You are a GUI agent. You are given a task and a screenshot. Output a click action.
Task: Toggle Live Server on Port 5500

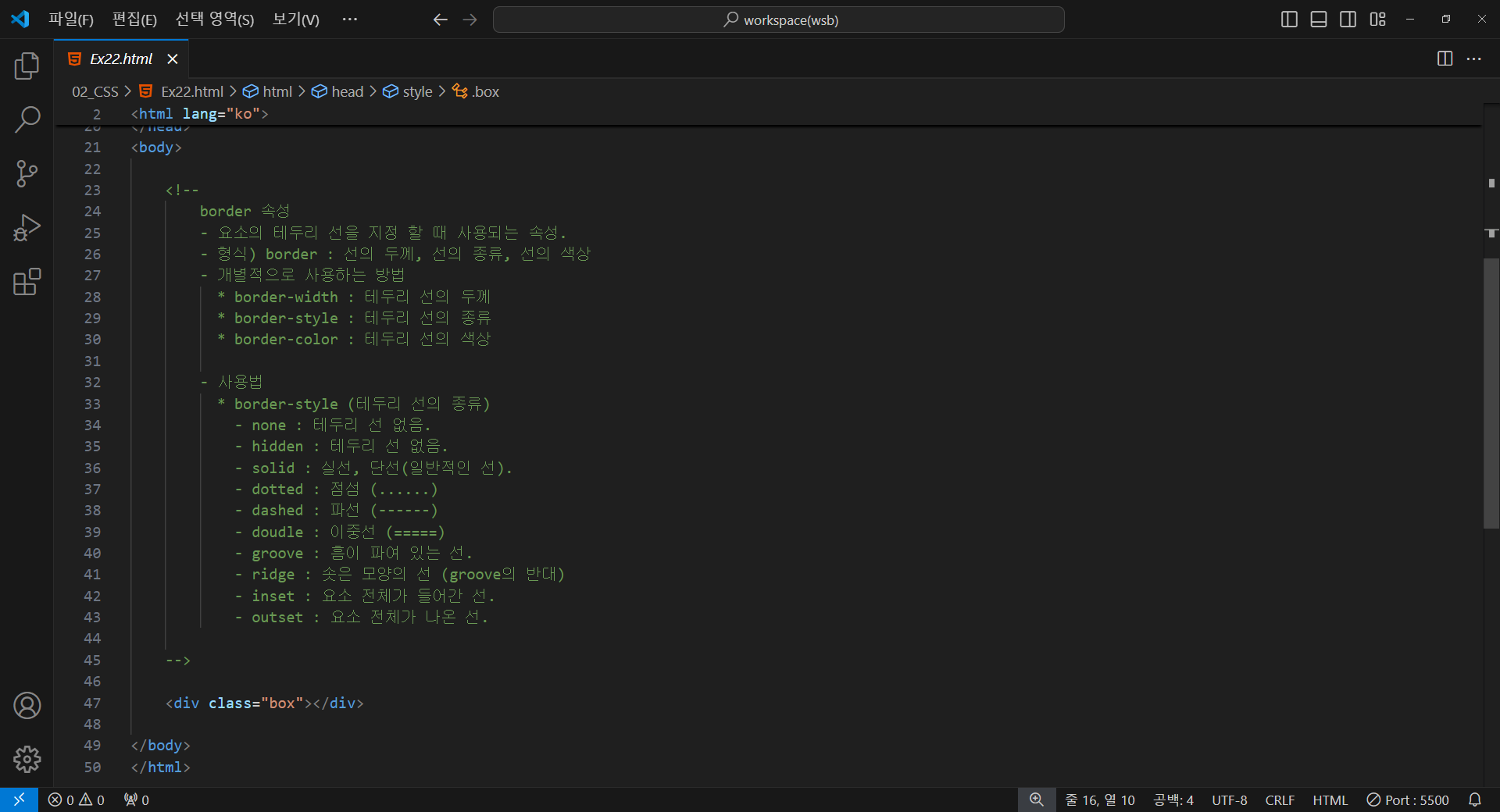tap(1408, 800)
